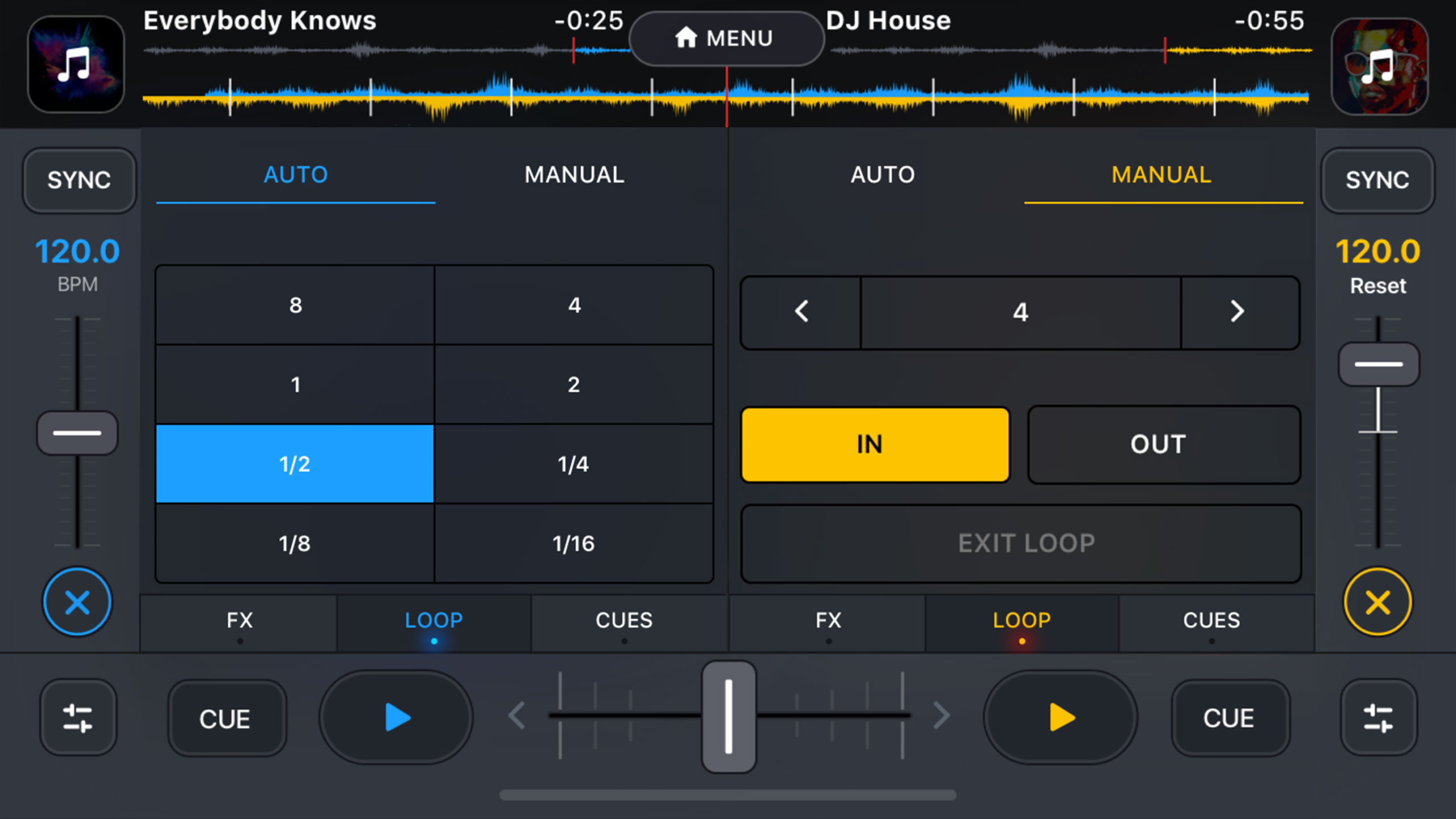Click the crossfader handle
The height and width of the screenshot is (819, 1456).
click(x=729, y=716)
